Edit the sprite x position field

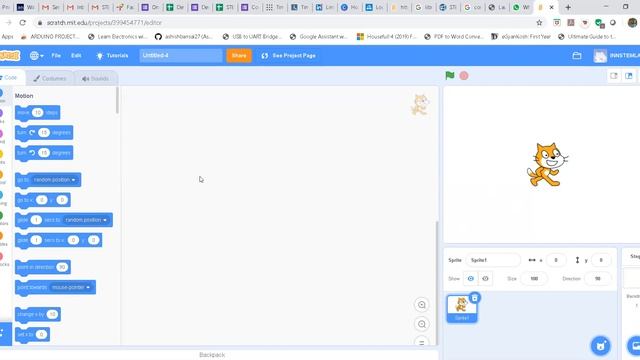556,260
